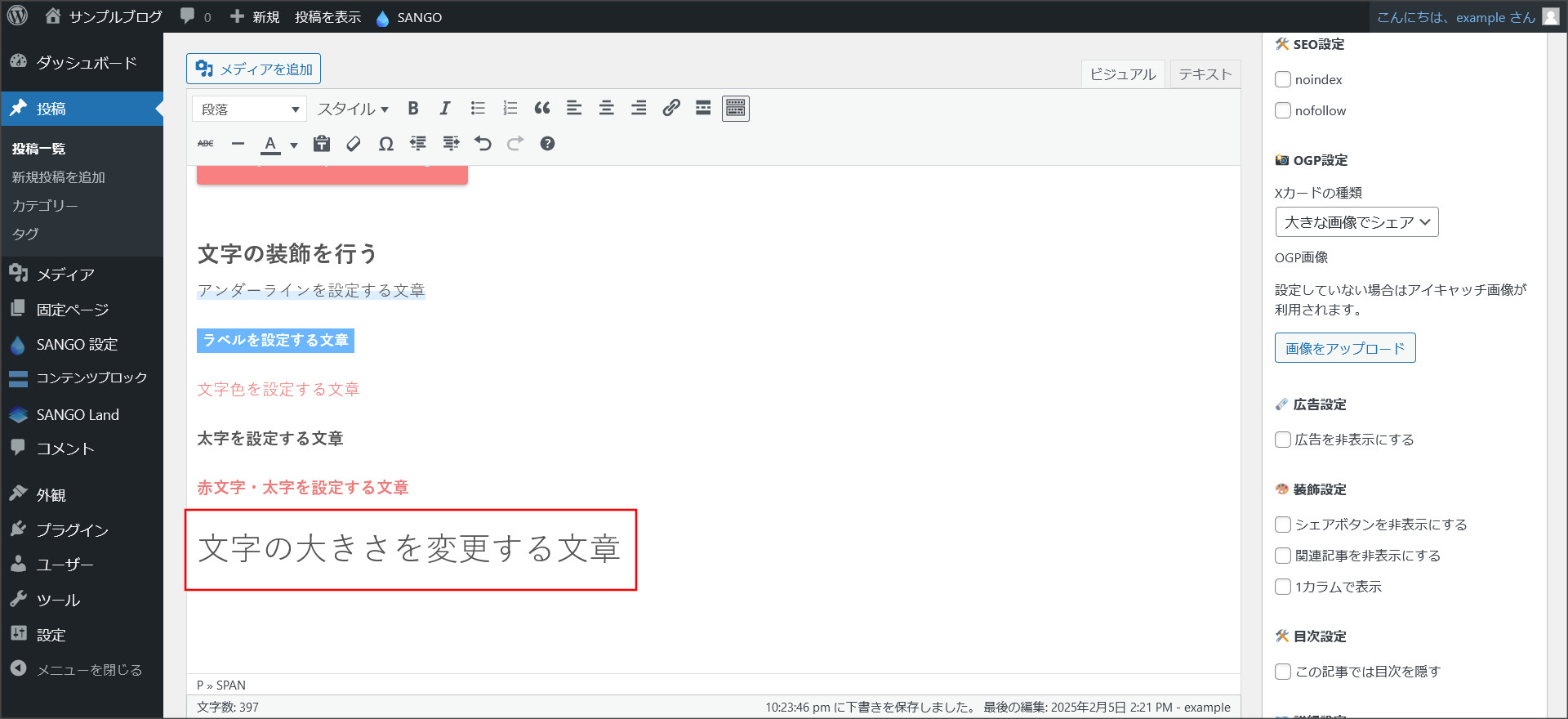Insert a bulleted list
This screenshot has height=719, width=1568.
[x=478, y=109]
